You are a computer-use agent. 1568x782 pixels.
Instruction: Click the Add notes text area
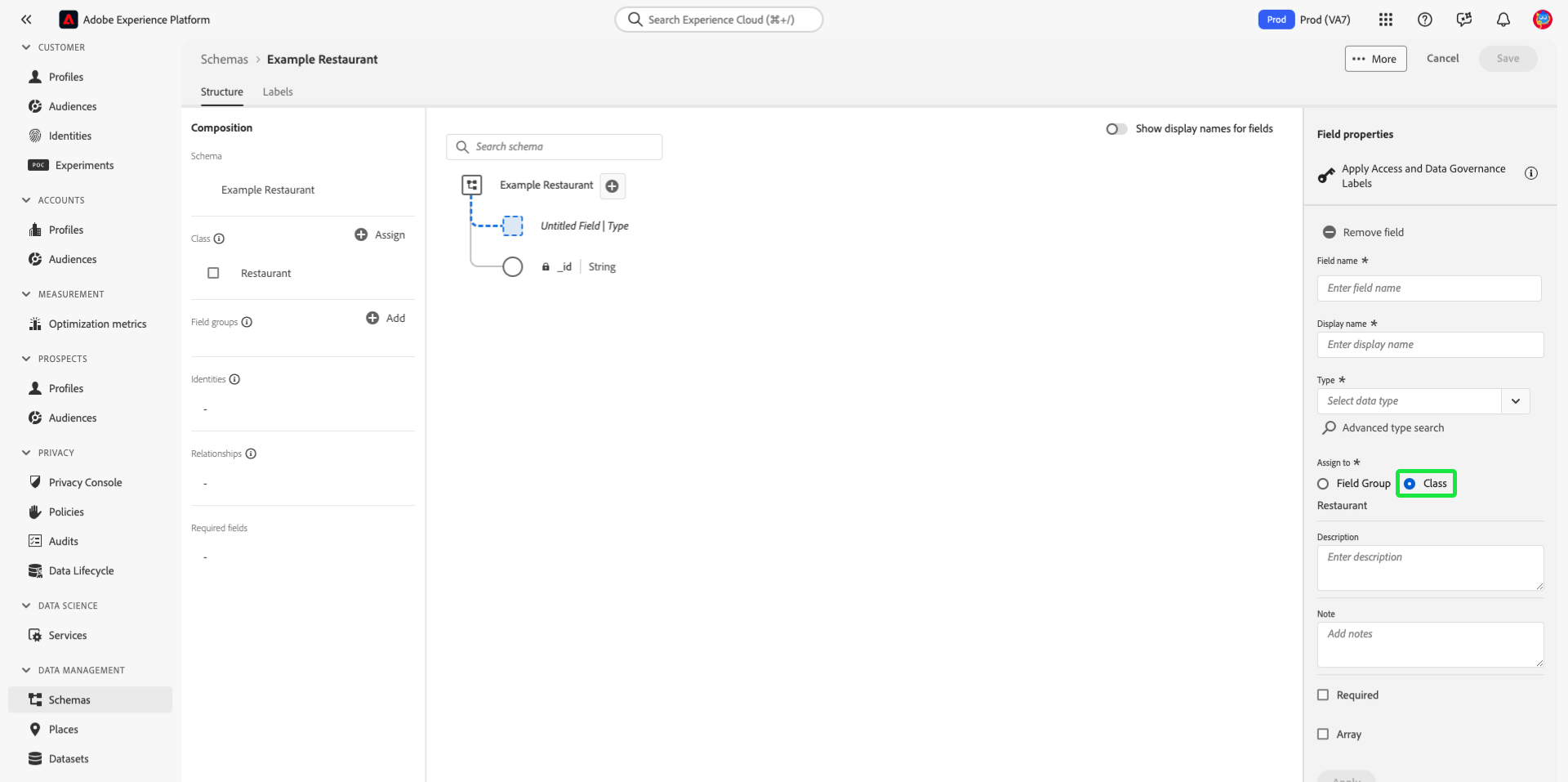[x=1431, y=645]
